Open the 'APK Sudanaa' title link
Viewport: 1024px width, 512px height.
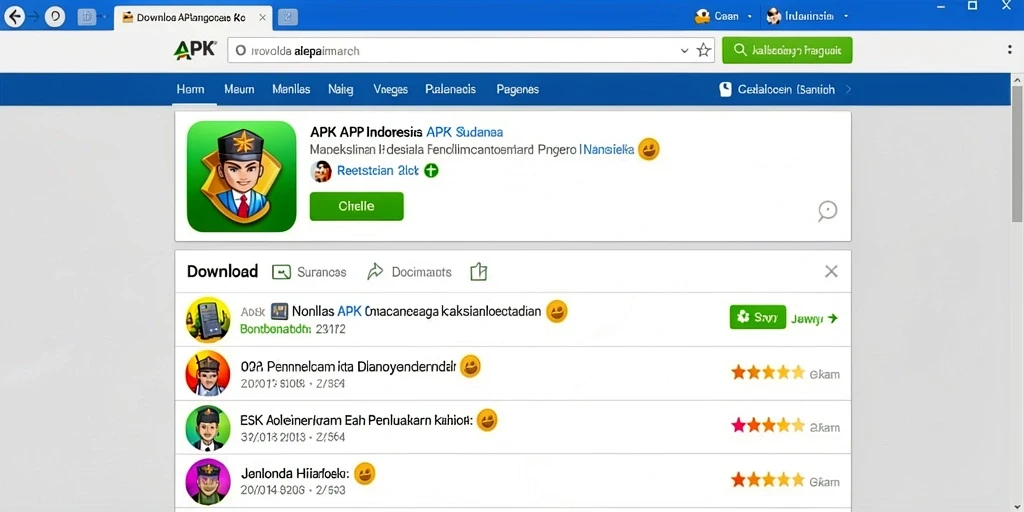[x=466, y=131]
